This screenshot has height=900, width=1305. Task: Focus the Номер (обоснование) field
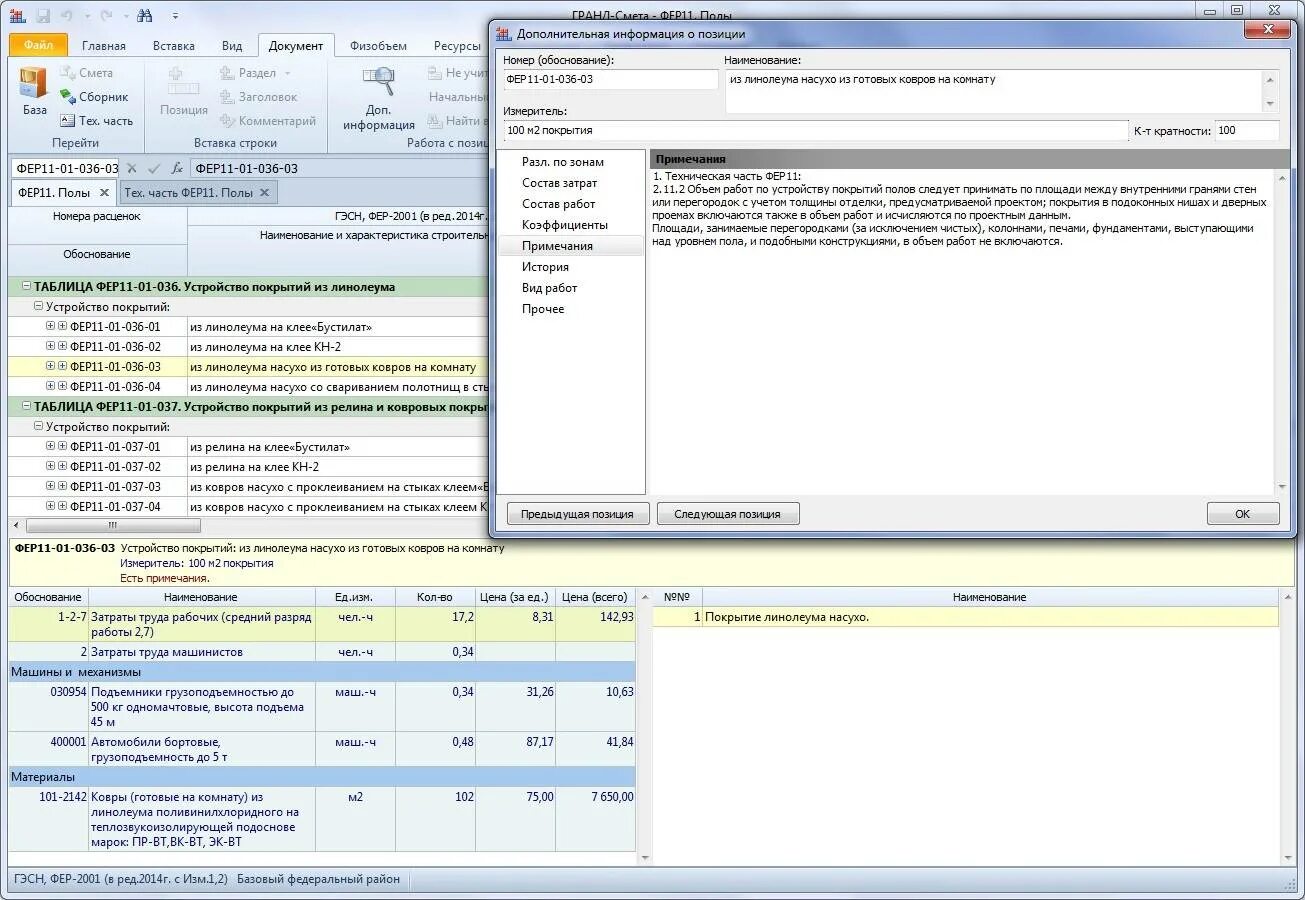[x=610, y=79]
